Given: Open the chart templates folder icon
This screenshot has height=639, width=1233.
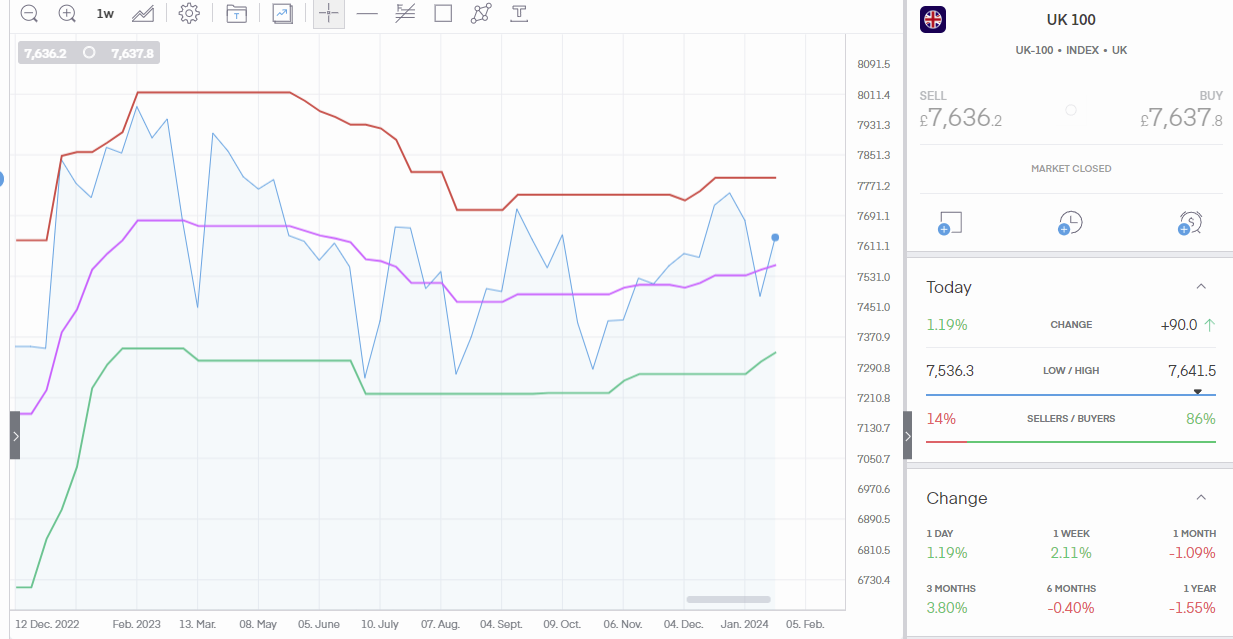Looking at the screenshot, I should 236,14.
